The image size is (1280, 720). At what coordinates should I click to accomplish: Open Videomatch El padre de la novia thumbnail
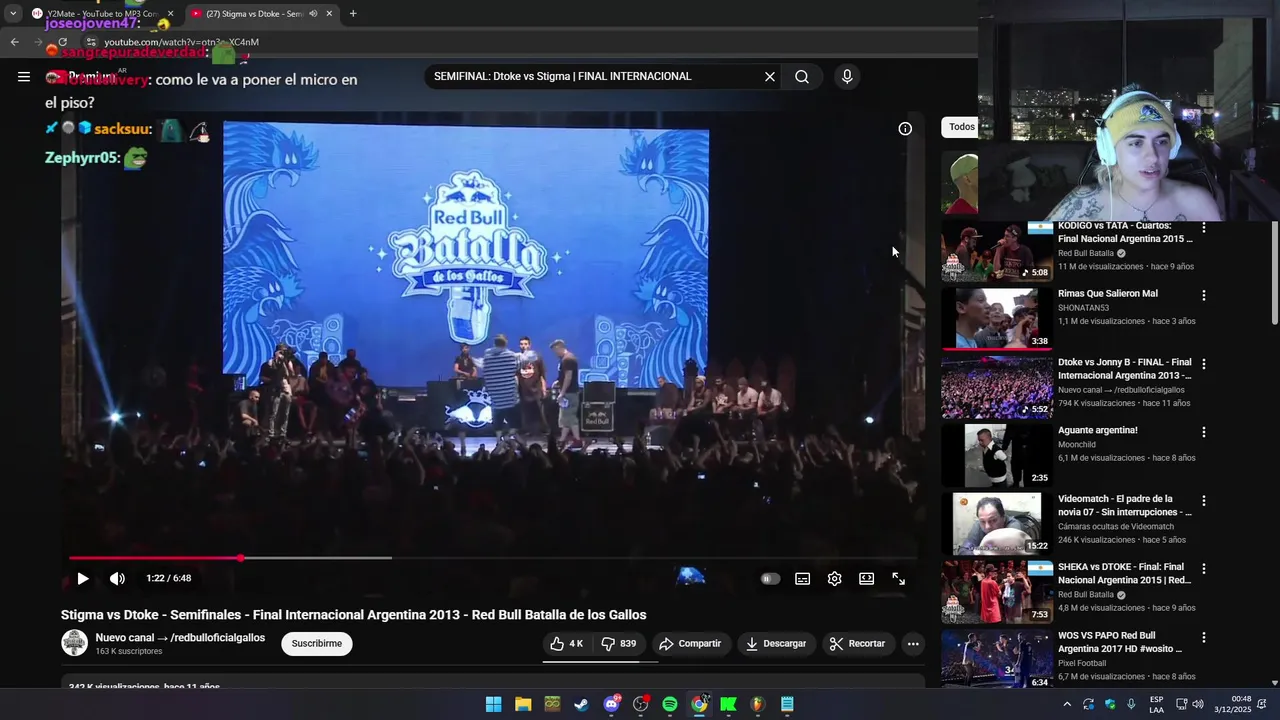pos(997,523)
